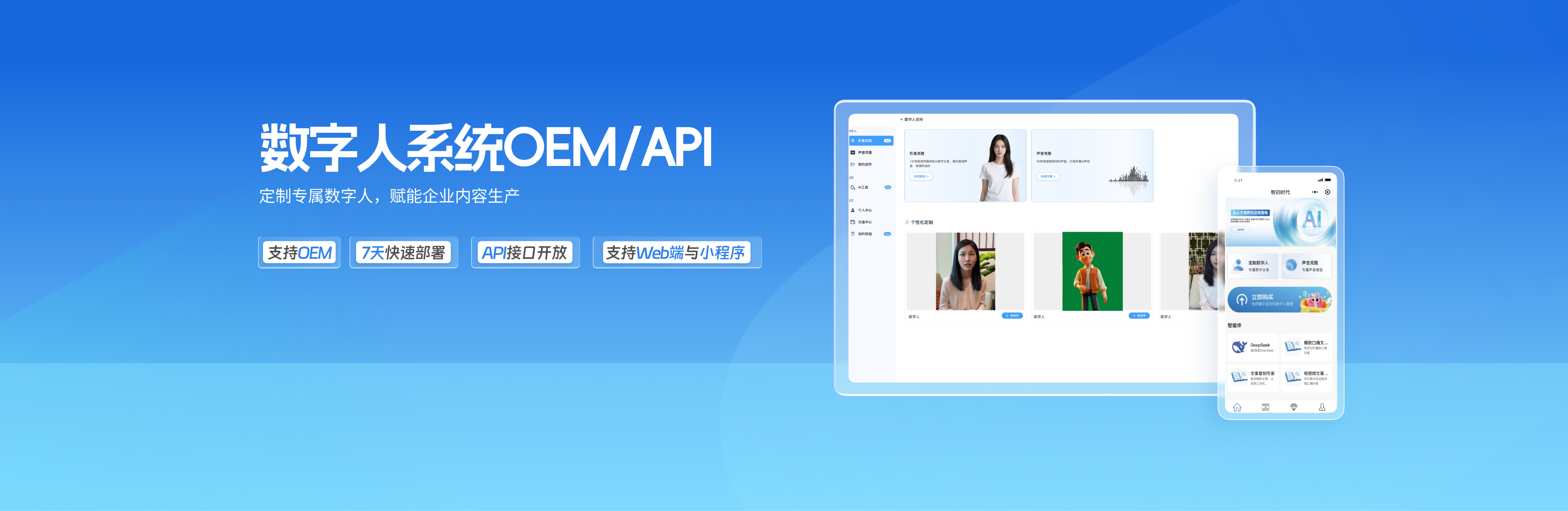Click the book icon of 文案复刻专家
Image resolution: width=1568 pixels, height=511 pixels.
coord(1239,377)
